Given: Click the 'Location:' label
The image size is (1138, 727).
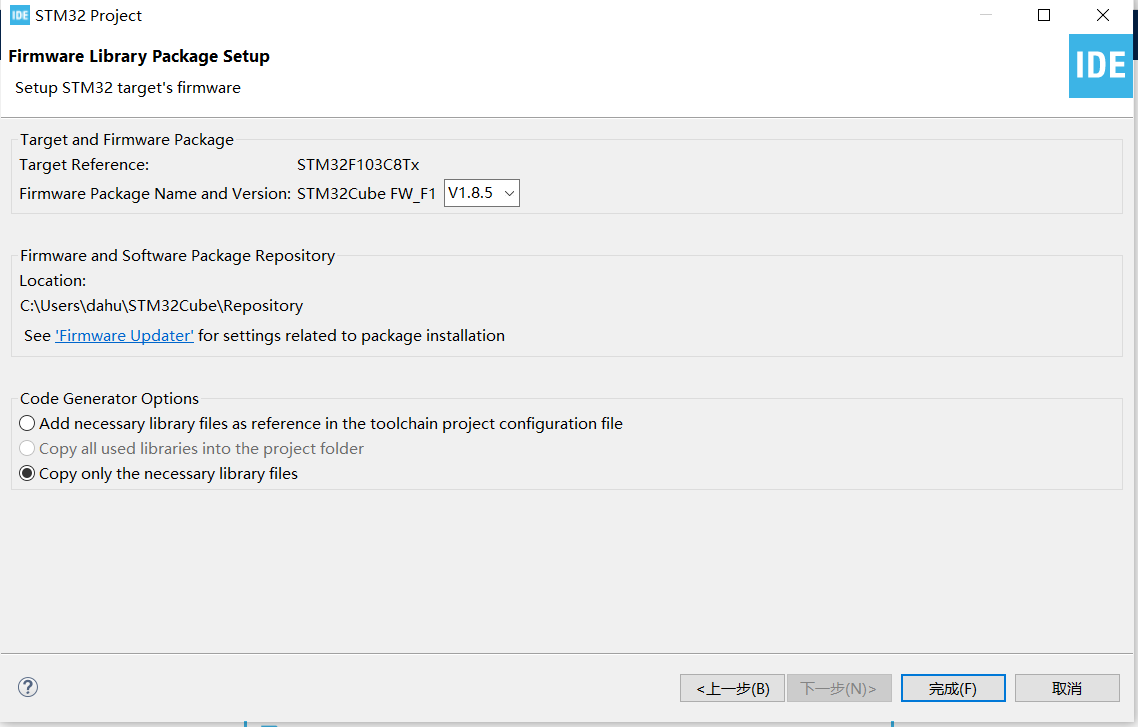Looking at the screenshot, I should [52, 281].
